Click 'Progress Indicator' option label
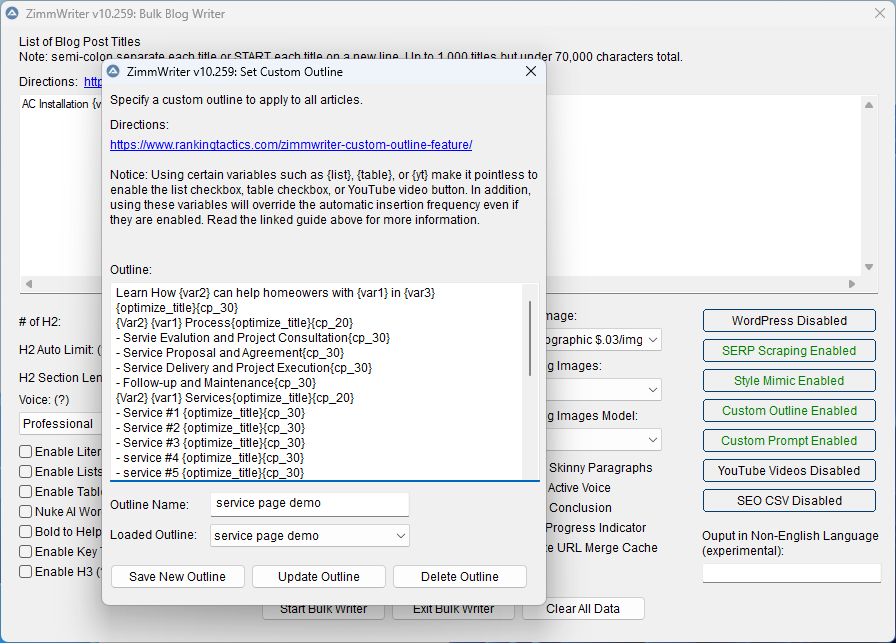 (595, 528)
